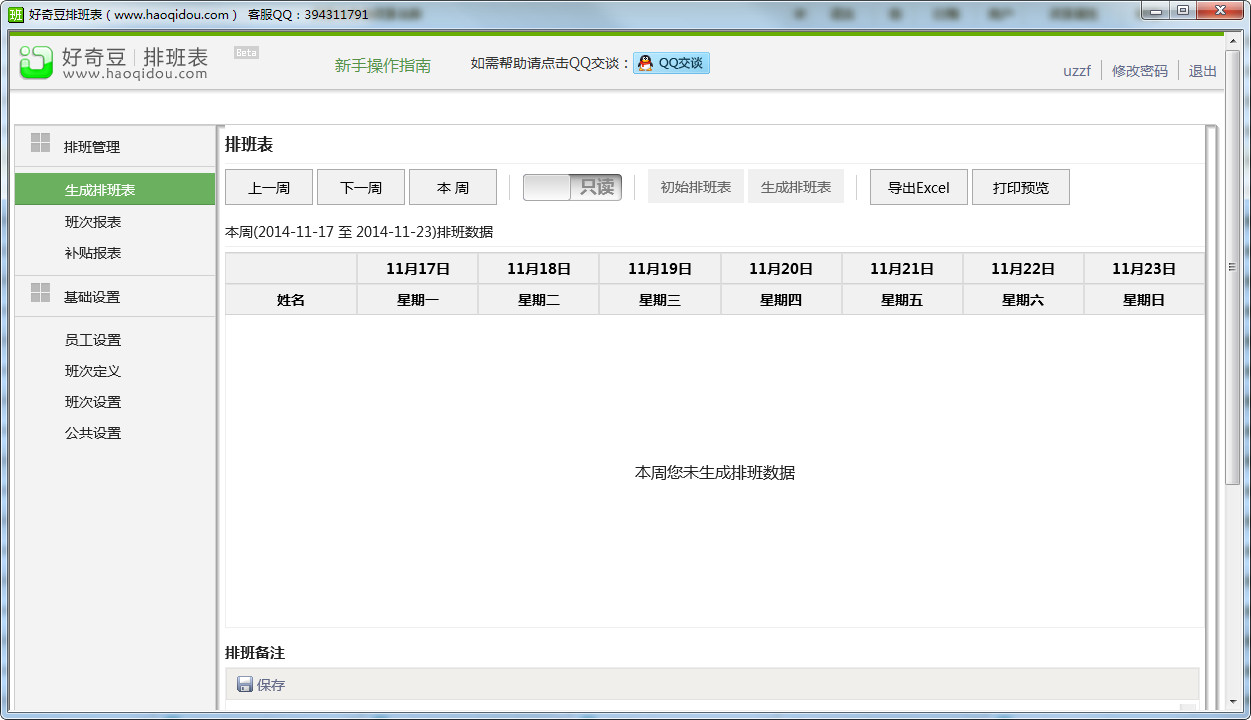Click 下一周 to view next week

click(x=360, y=187)
